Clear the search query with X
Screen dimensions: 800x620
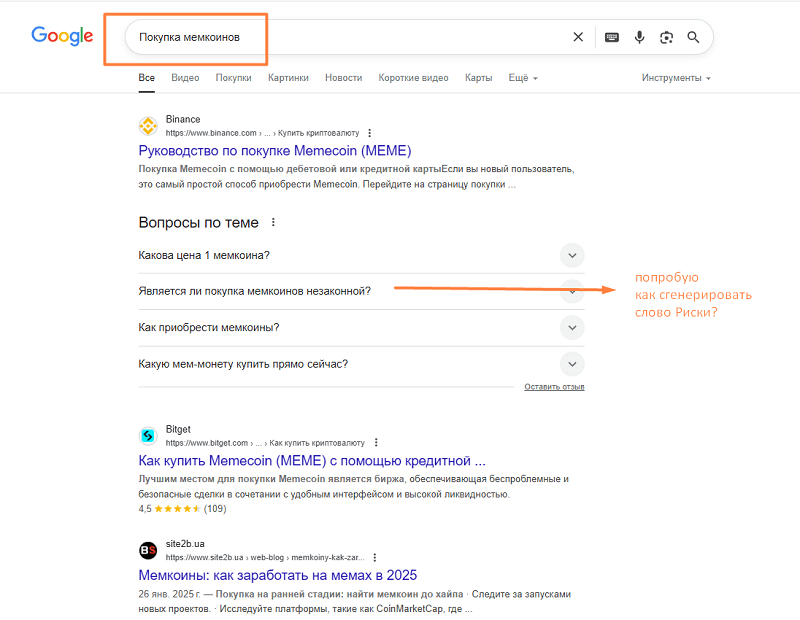(x=578, y=37)
